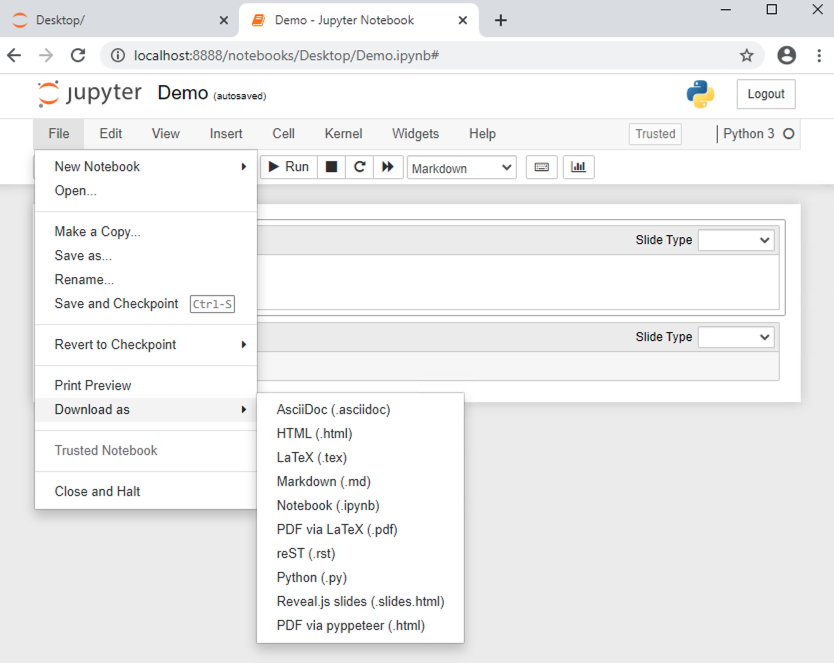Interrupt kernel with the stop icon

(331, 167)
